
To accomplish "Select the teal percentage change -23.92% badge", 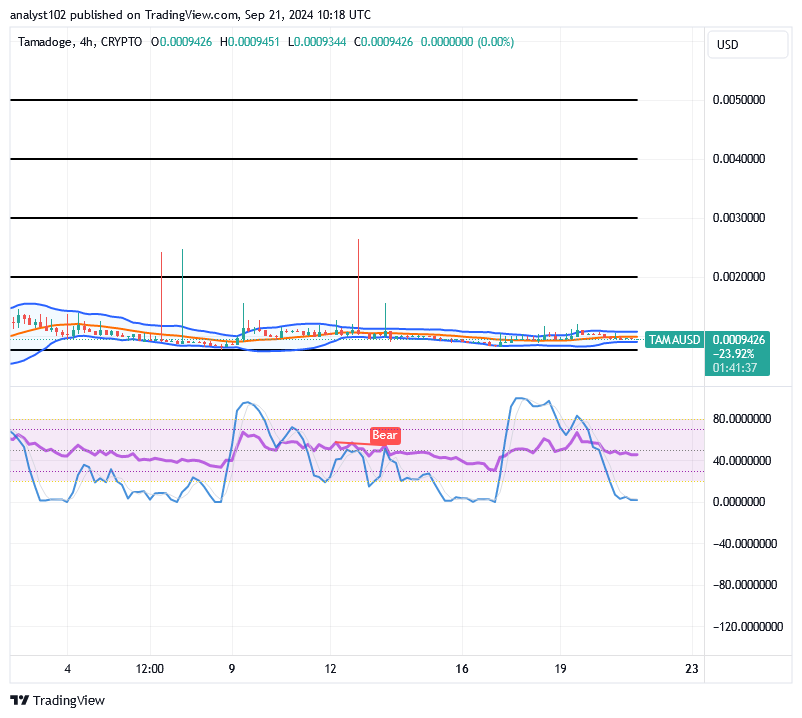I will point(735,352).
